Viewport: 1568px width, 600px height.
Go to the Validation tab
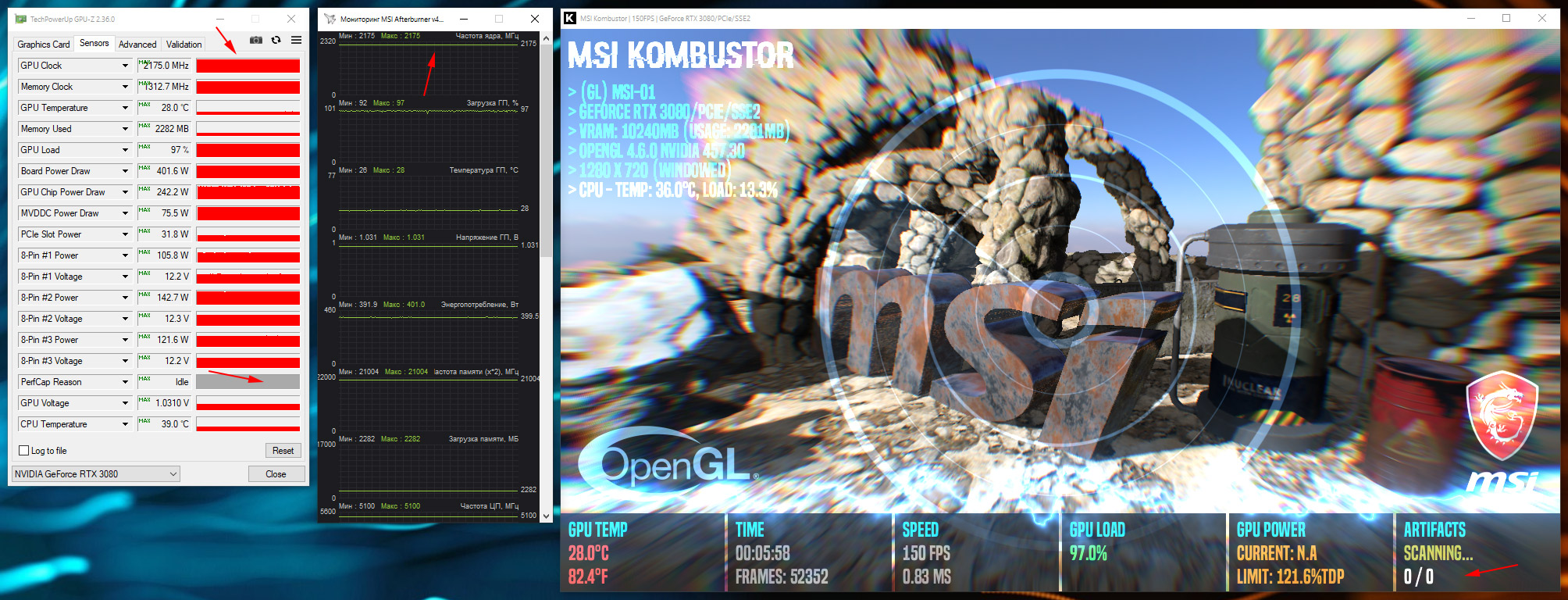184,45
